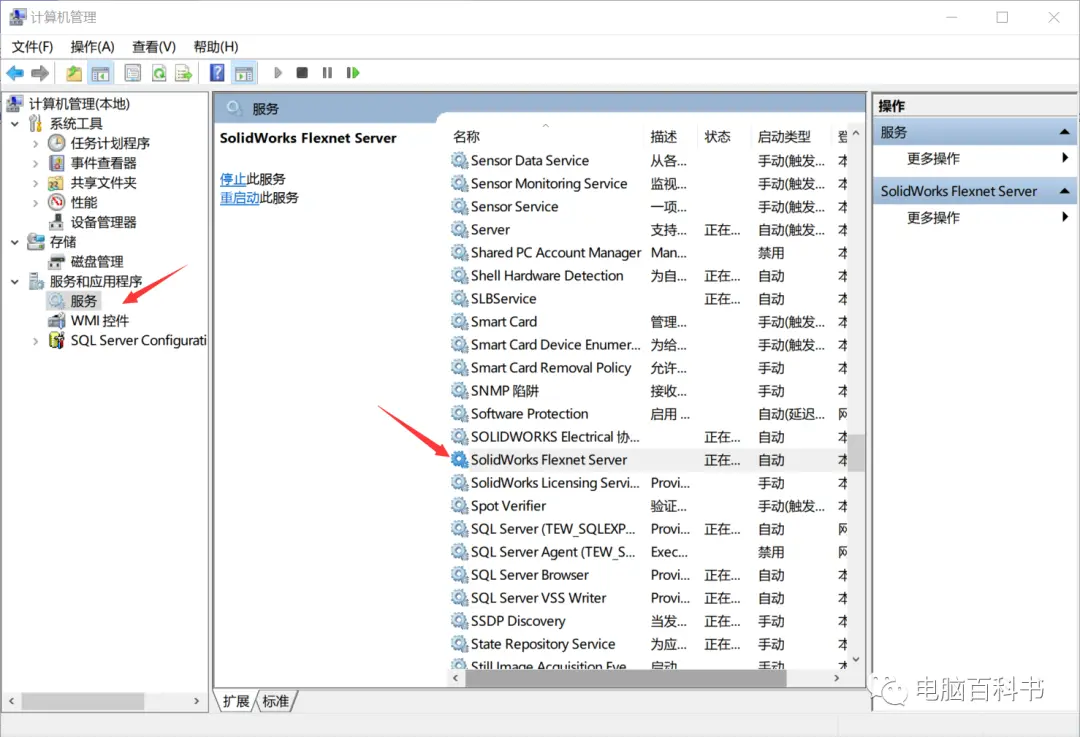Click the Restart Service toolbar icon
The image size is (1080, 737).
tap(353, 73)
